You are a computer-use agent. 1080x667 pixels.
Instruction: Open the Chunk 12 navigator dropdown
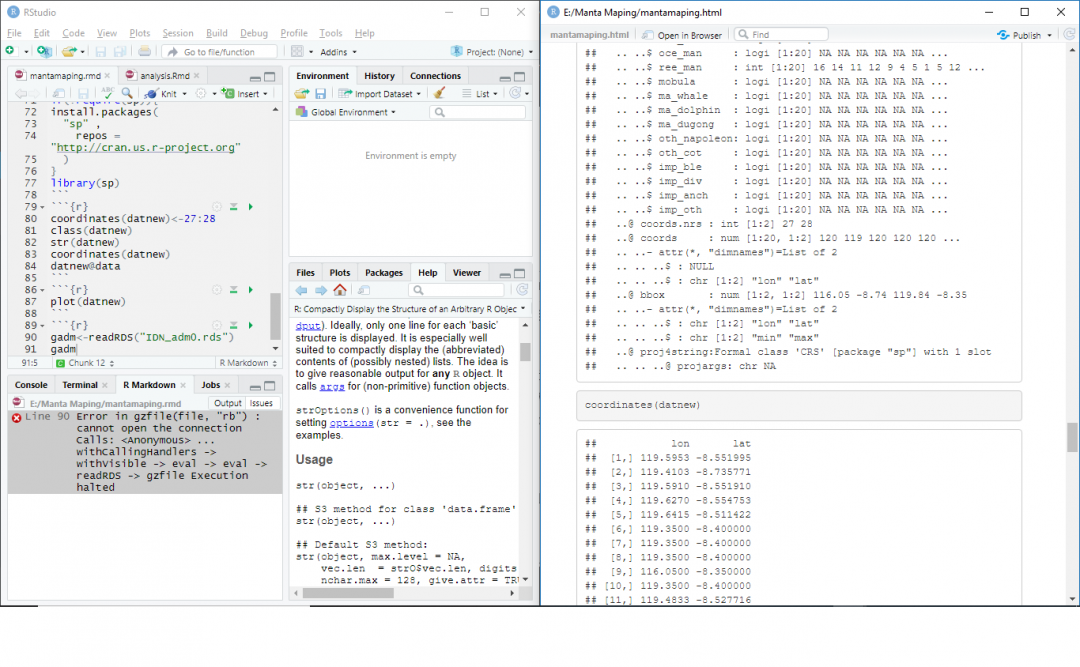[x=85, y=363]
